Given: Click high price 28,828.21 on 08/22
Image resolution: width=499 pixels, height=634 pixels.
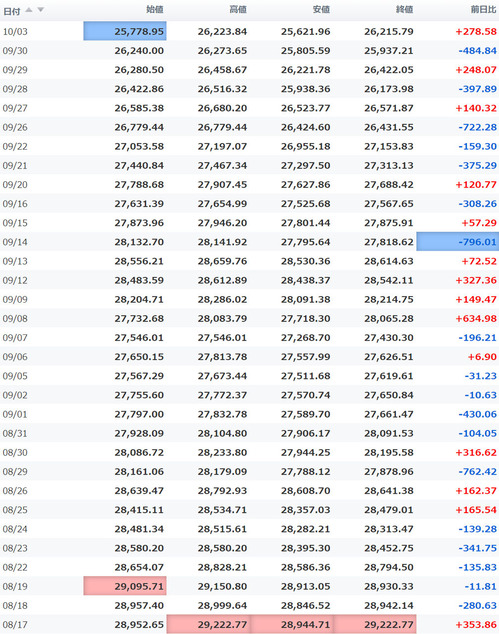Looking at the screenshot, I should point(222,567).
